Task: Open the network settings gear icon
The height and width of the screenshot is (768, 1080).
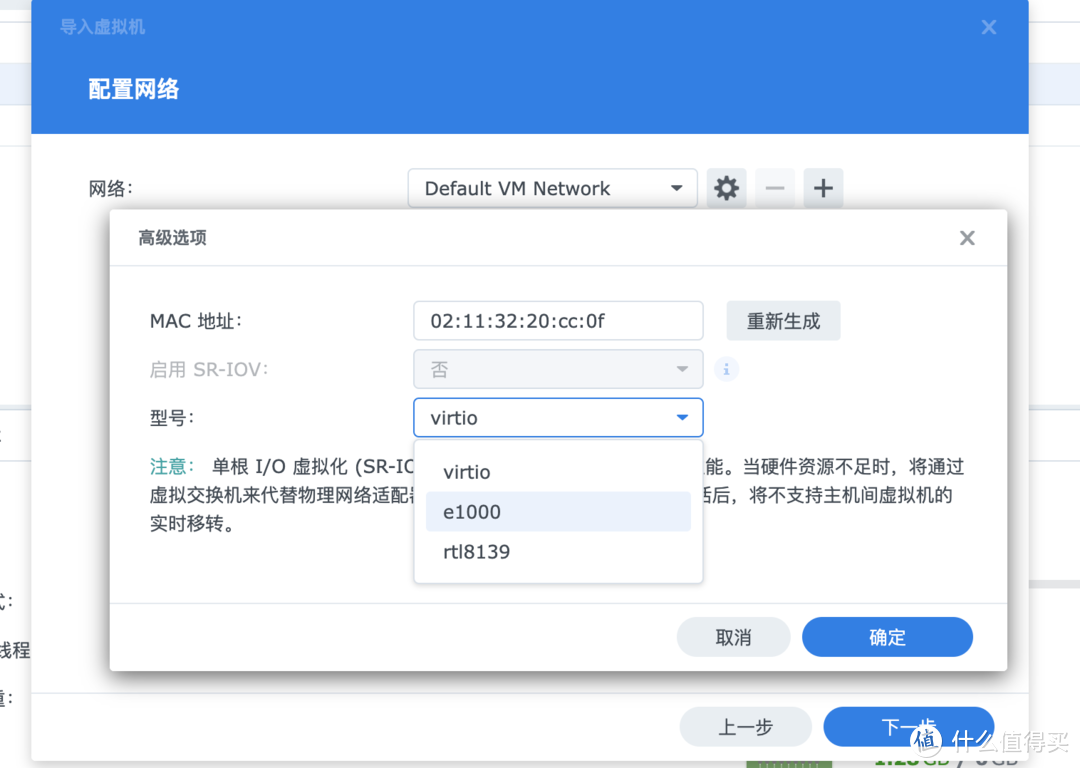Action: click(726, 188)
